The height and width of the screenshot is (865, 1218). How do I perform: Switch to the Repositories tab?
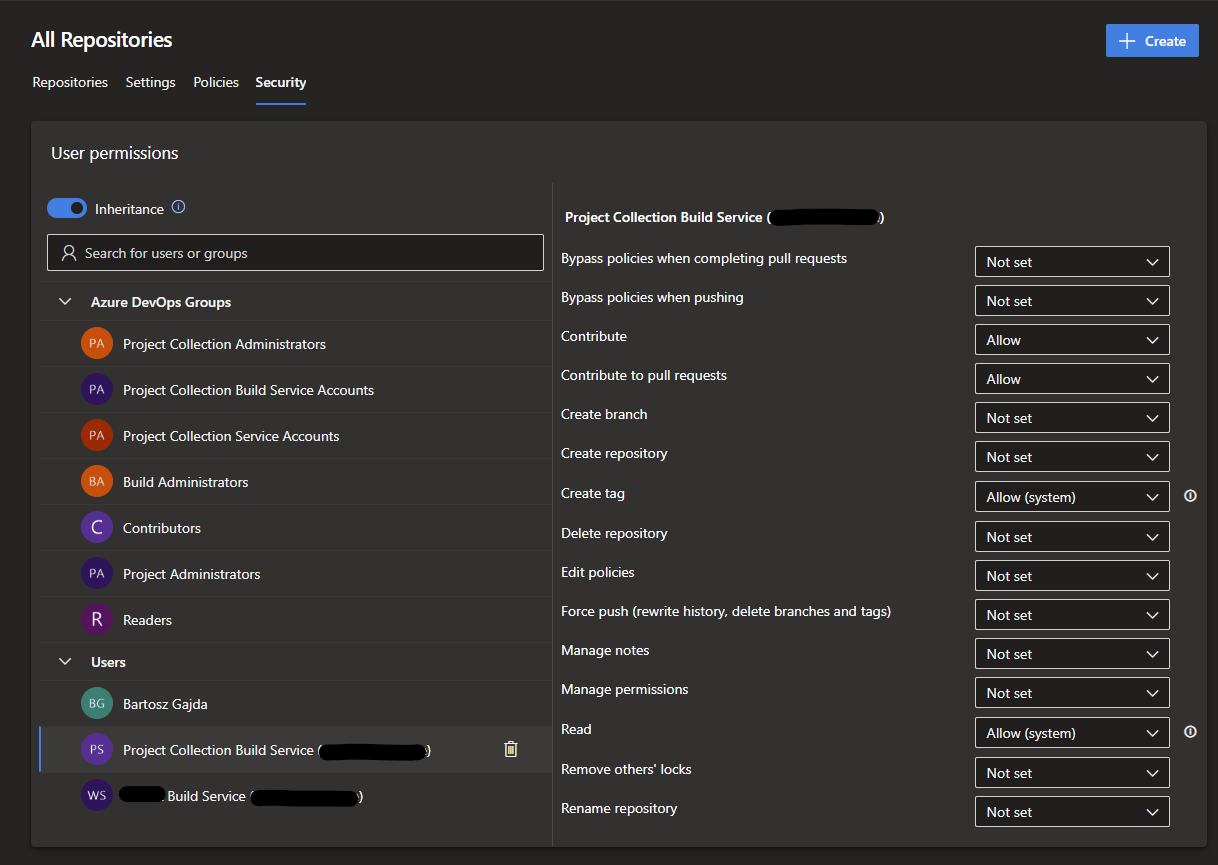coord(70,82)
